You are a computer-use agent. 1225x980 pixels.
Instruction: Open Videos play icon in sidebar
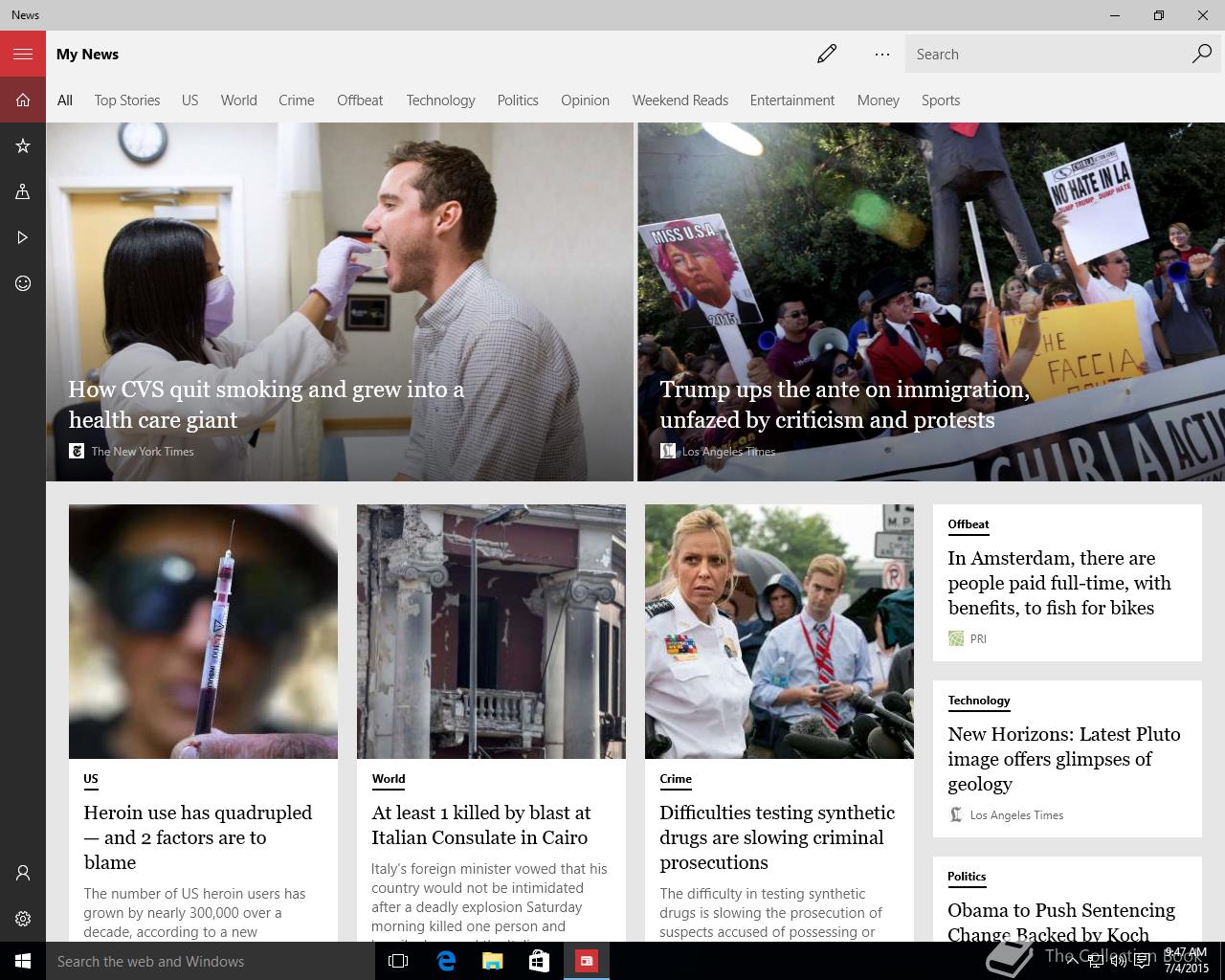[x=23, y=237]
